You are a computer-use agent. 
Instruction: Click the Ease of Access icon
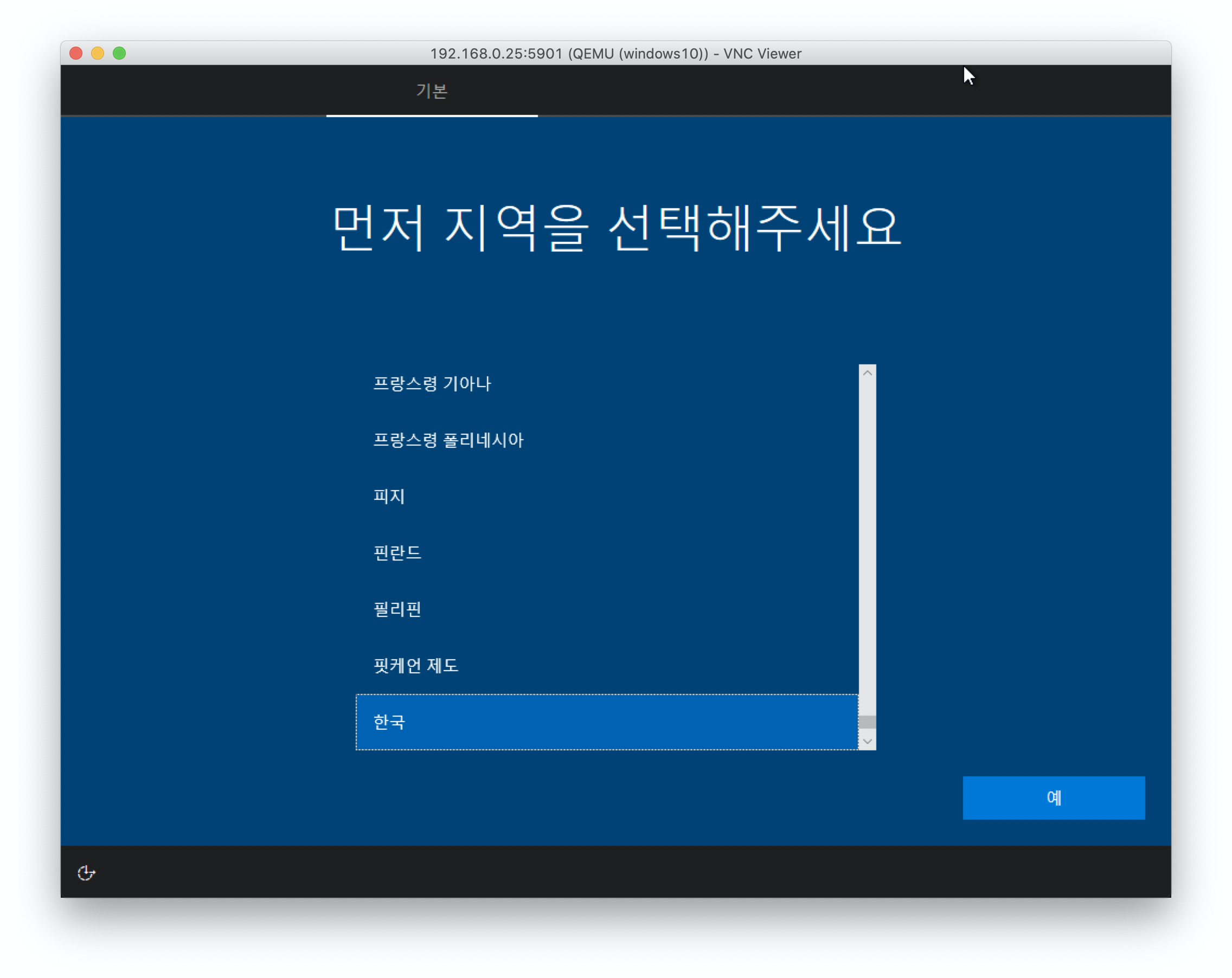(86, 872)
